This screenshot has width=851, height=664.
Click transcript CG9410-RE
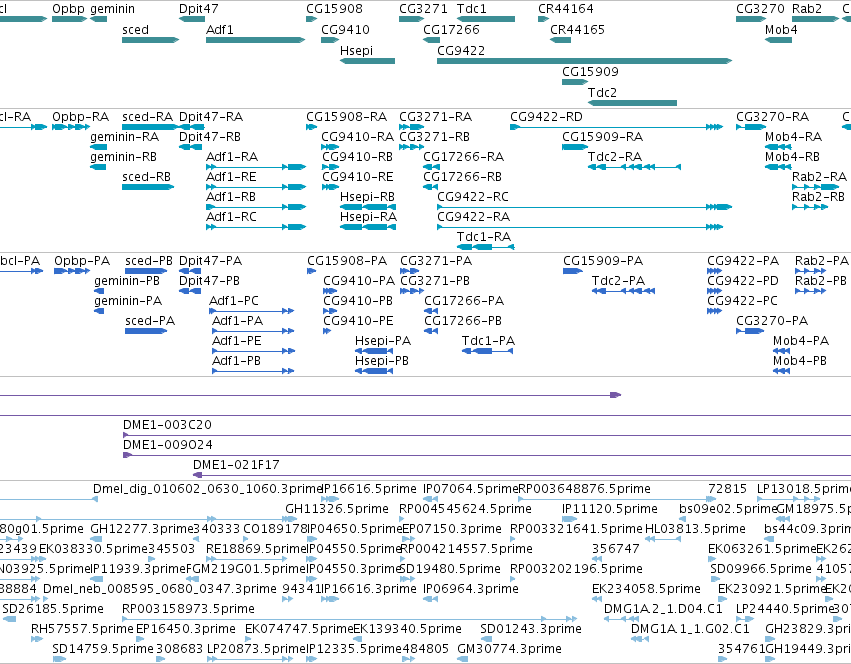click(330, 187)
